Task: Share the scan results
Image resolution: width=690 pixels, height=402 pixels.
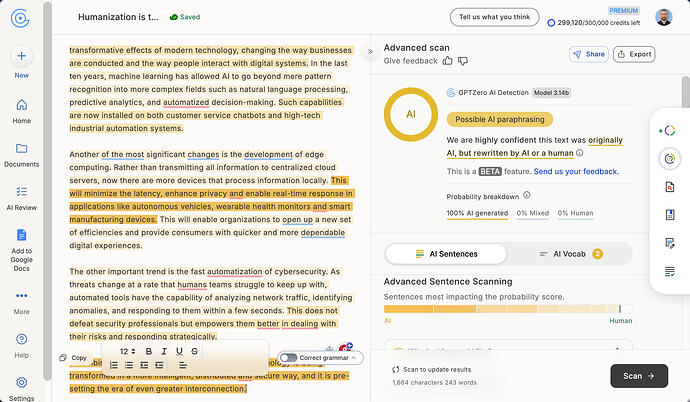Action: (589, 54)
